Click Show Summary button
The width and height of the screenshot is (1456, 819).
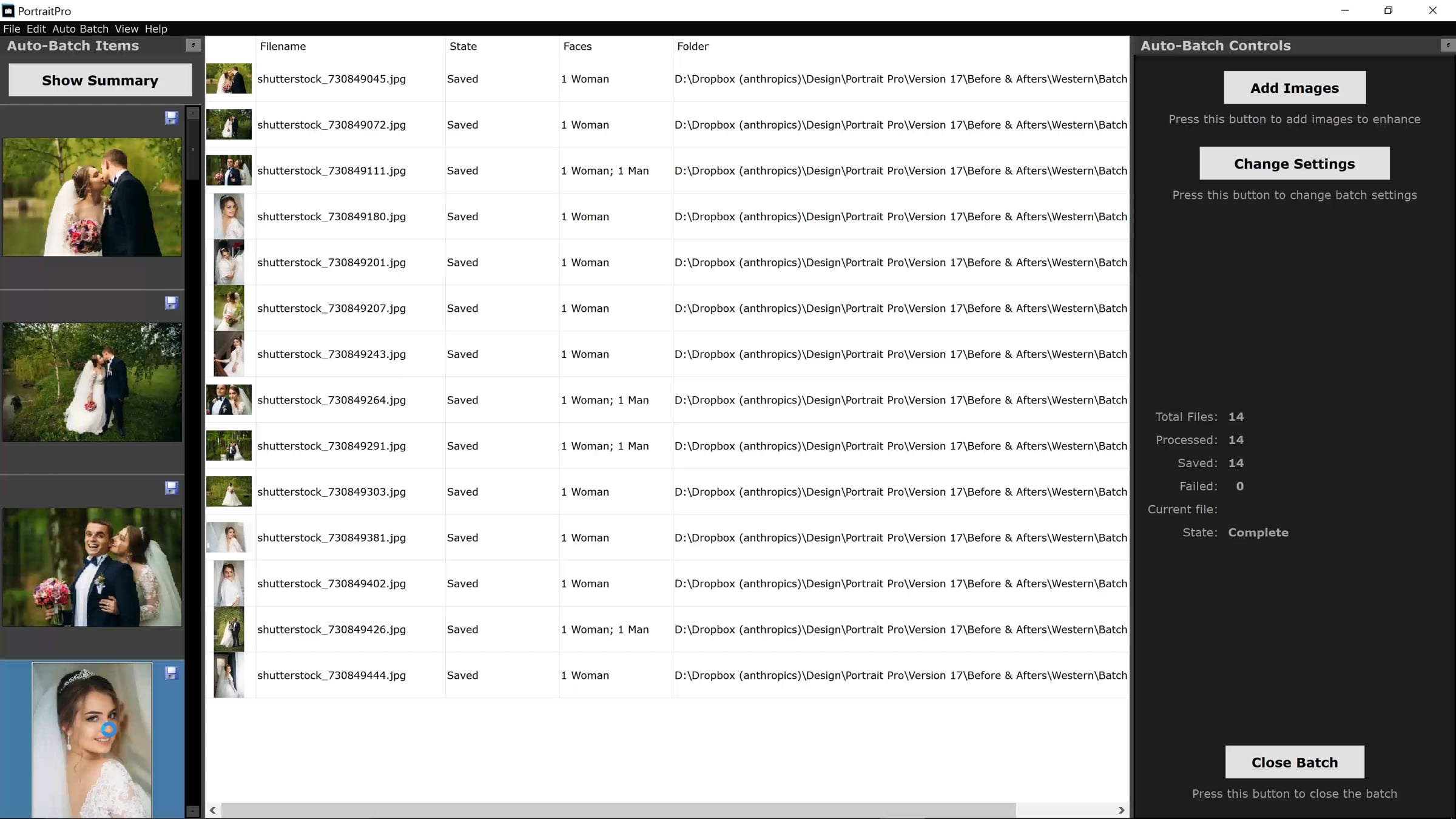click(100, 81)
